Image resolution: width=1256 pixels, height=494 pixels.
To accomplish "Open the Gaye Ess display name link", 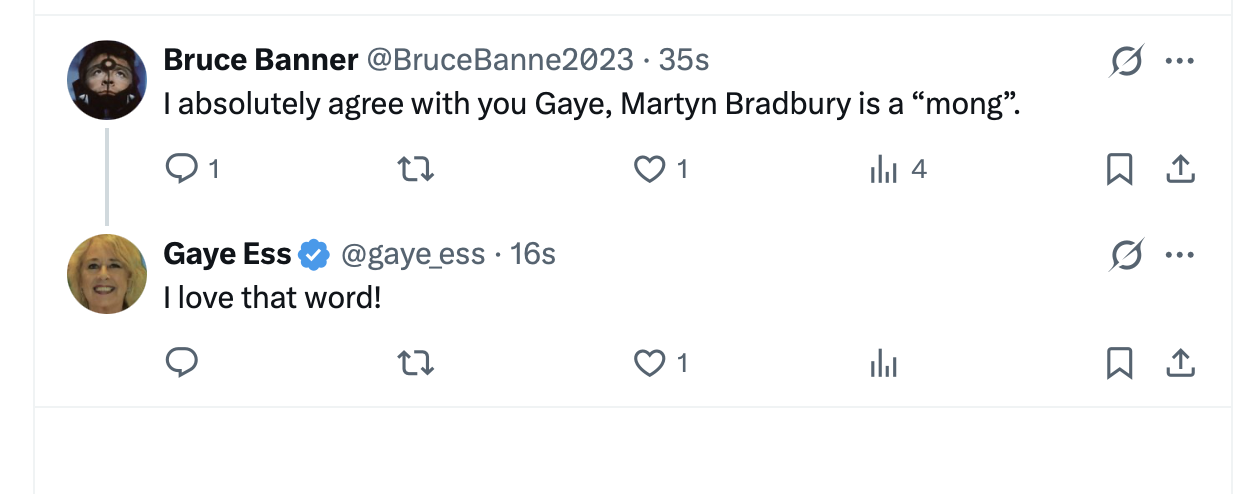I will coord(227,255).
